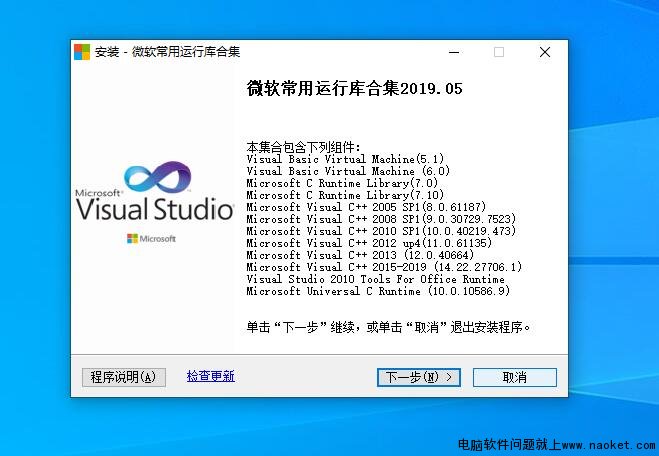Click the small Microsoft logo under Visual Studio
Viewport: 659px width, 456px height.
coord(151,239)
